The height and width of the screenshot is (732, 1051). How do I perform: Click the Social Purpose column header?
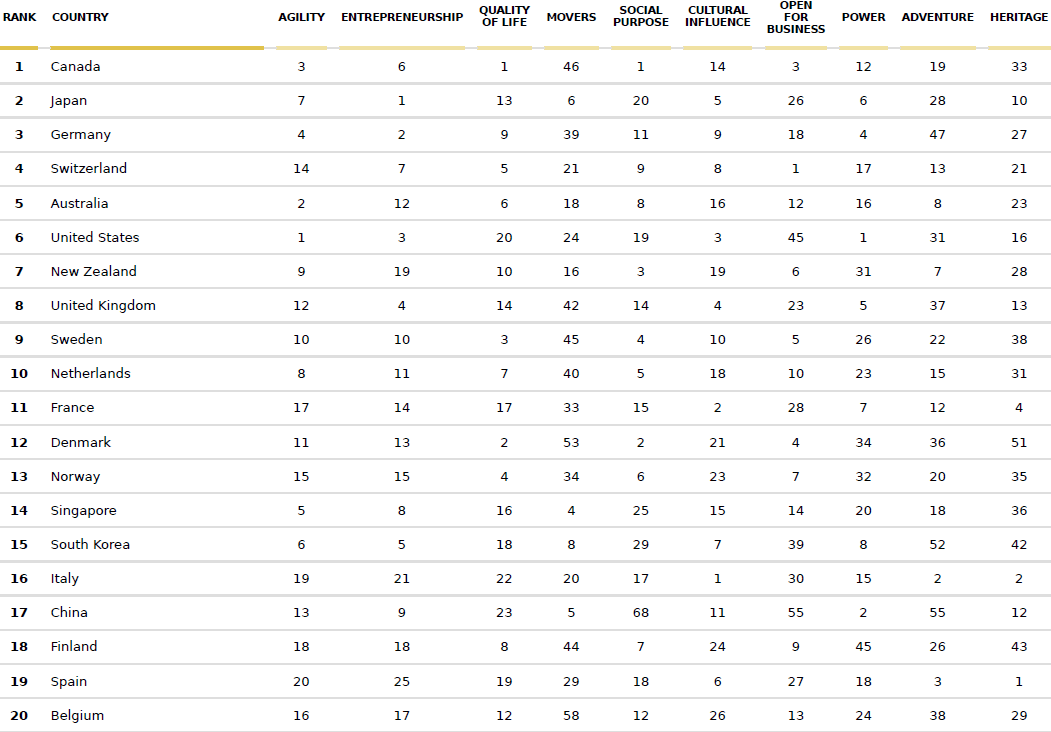[641, 17]
